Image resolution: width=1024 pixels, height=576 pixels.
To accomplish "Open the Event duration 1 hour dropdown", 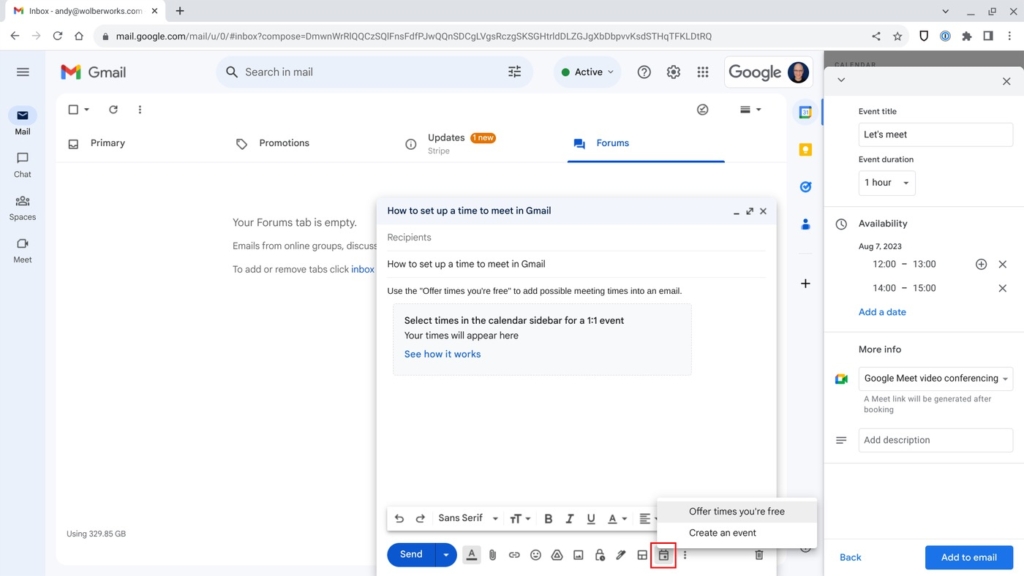I will [885, 182].
